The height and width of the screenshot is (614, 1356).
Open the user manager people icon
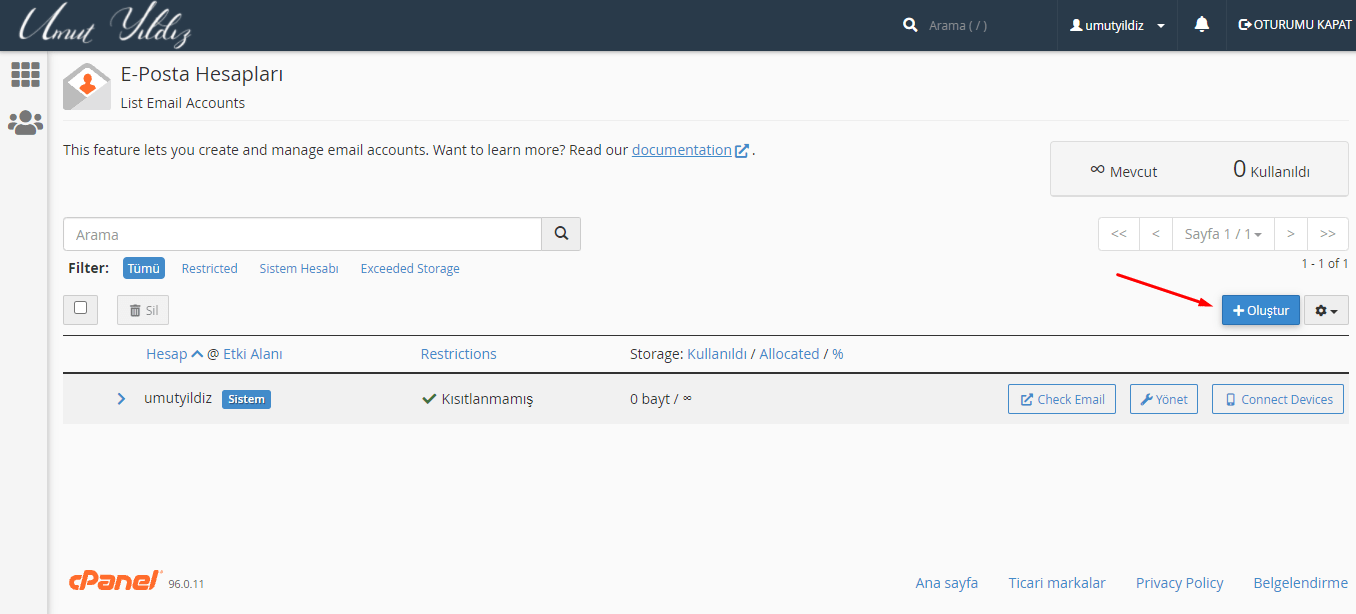pos(25,123)
